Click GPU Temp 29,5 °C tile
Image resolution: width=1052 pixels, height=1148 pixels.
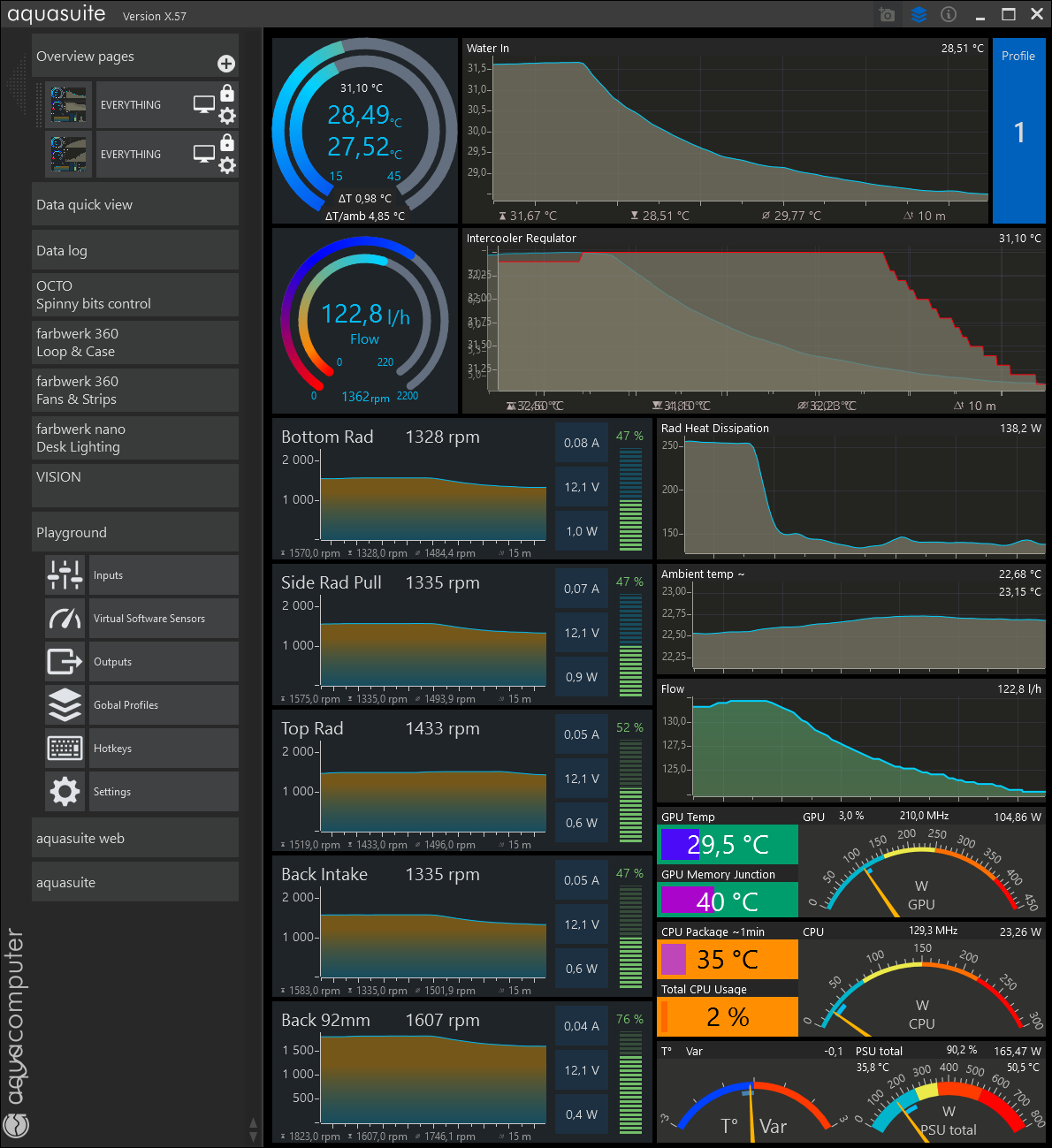pyautogui.click(x=728, y=844)
